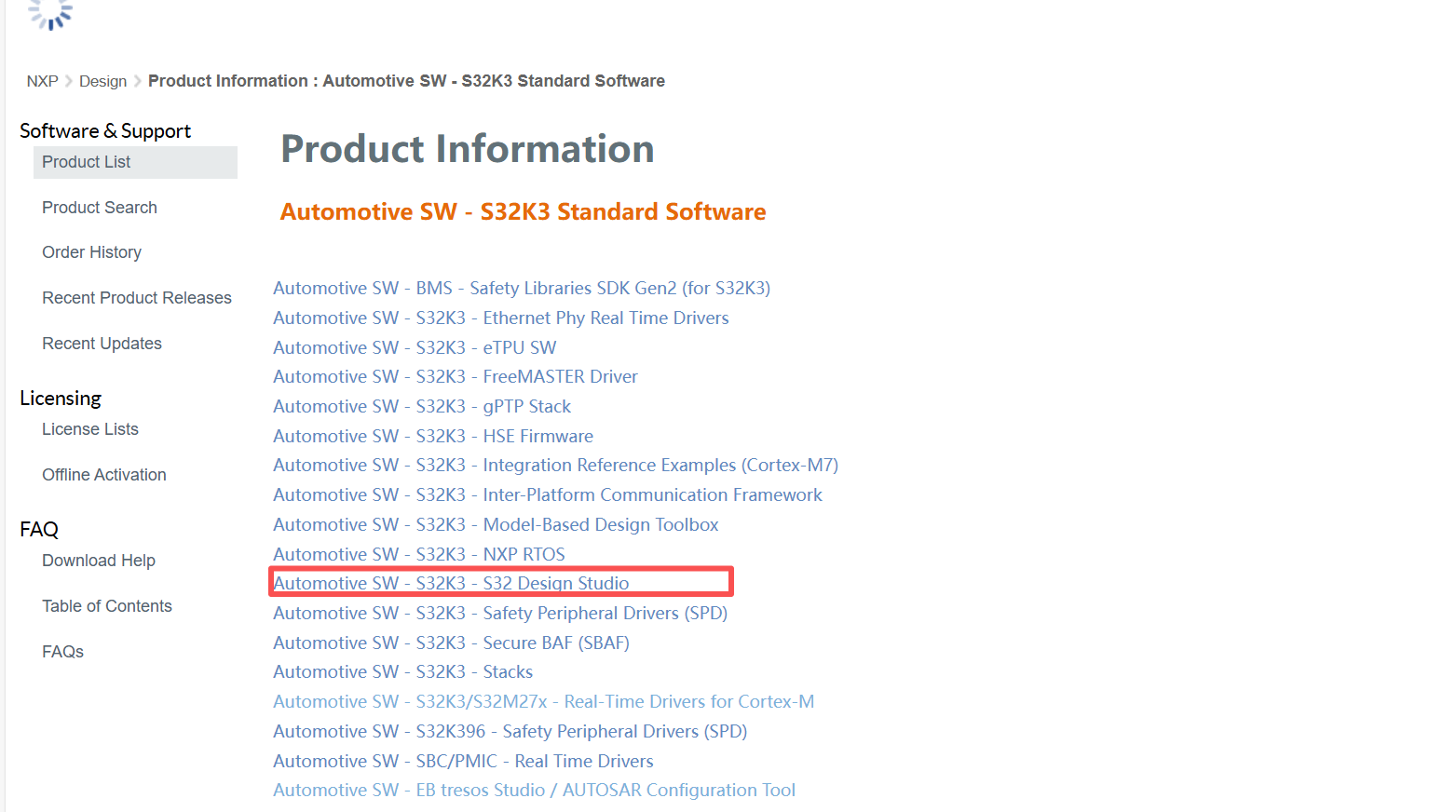Open Table of Contents in sidebar
1456x812 pixels.
click(107, 606)
